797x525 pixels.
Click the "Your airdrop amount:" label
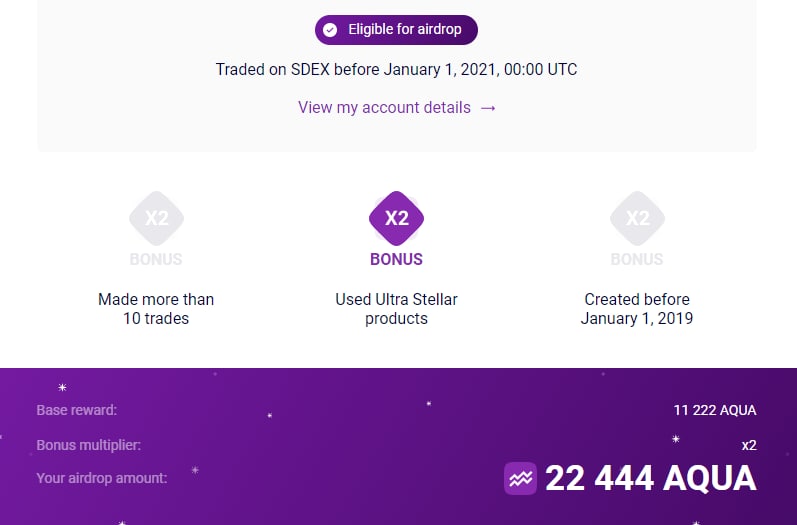[x=102, y=478]
